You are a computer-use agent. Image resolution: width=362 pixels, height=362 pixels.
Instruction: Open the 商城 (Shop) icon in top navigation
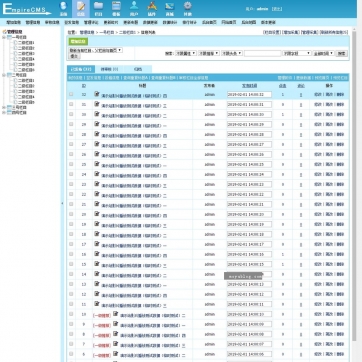coord(170,9)
